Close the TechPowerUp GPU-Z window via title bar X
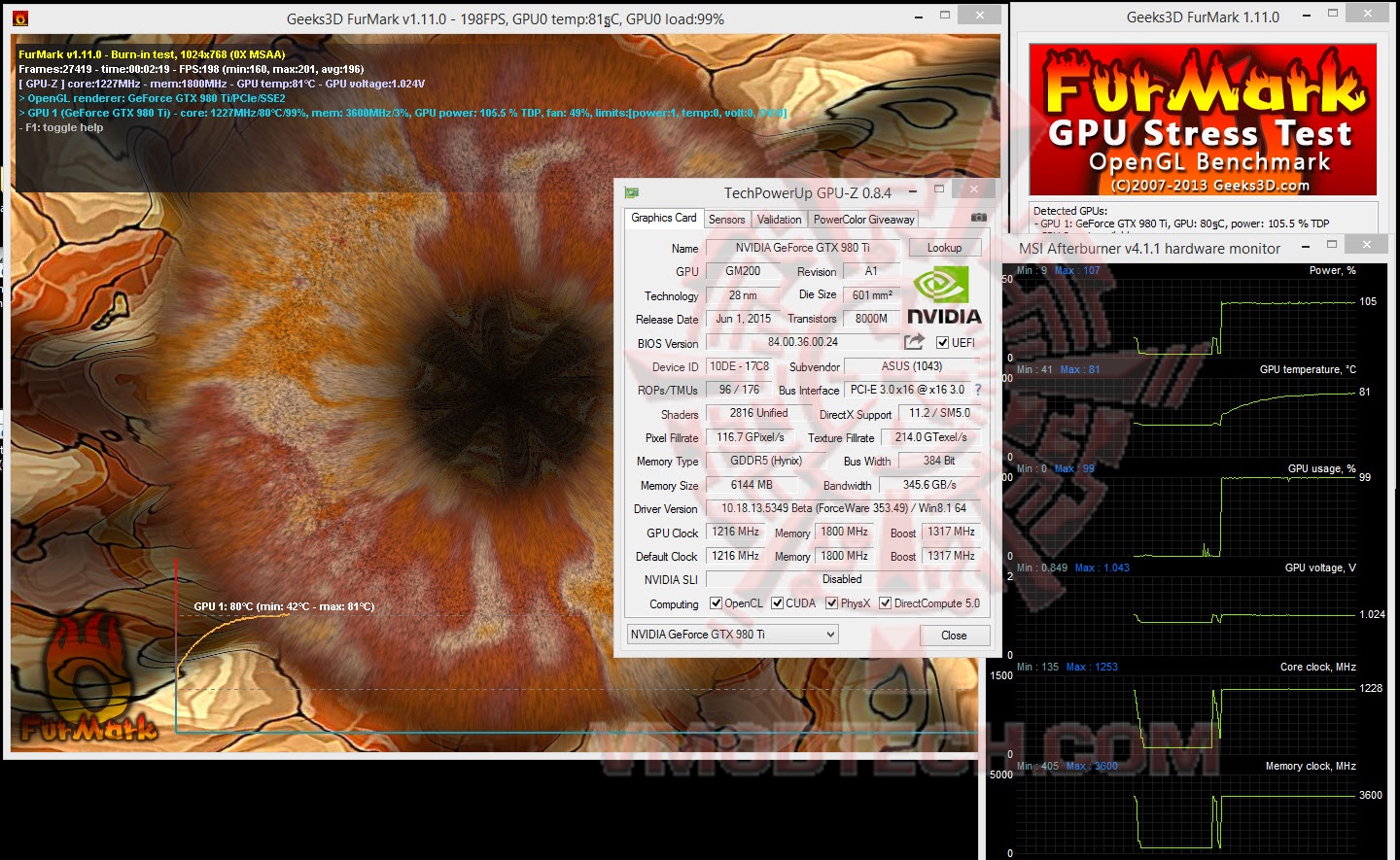 [x=973, y=189]
